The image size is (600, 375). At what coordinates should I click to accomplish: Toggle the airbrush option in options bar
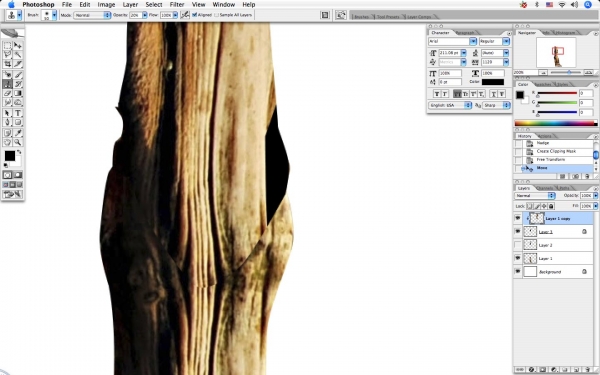(x=185, y=15)
